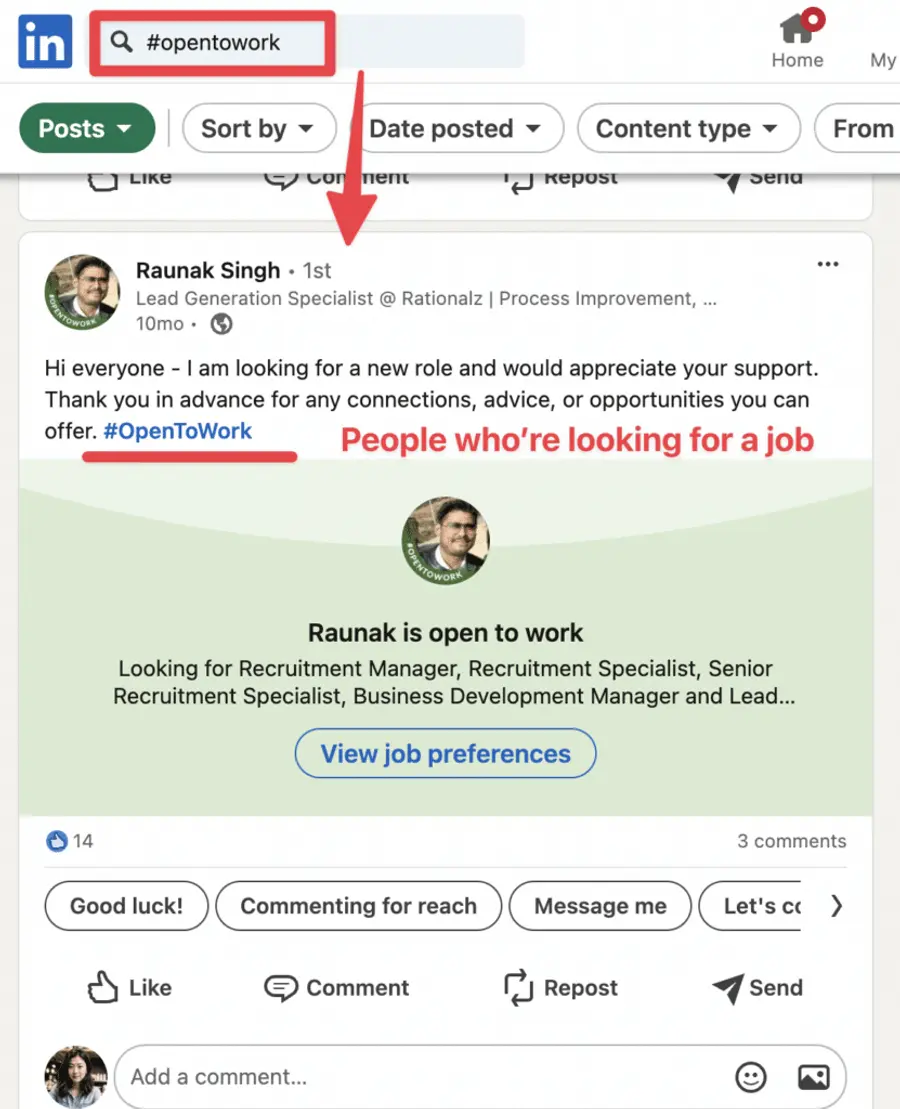Click the LinkedIn logo
This screenshot has height=1109, width=900.
coord(44,41)
